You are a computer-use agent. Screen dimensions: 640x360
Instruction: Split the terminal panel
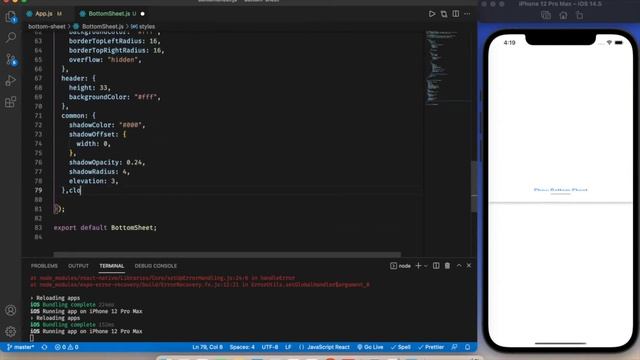coord(436,266)
